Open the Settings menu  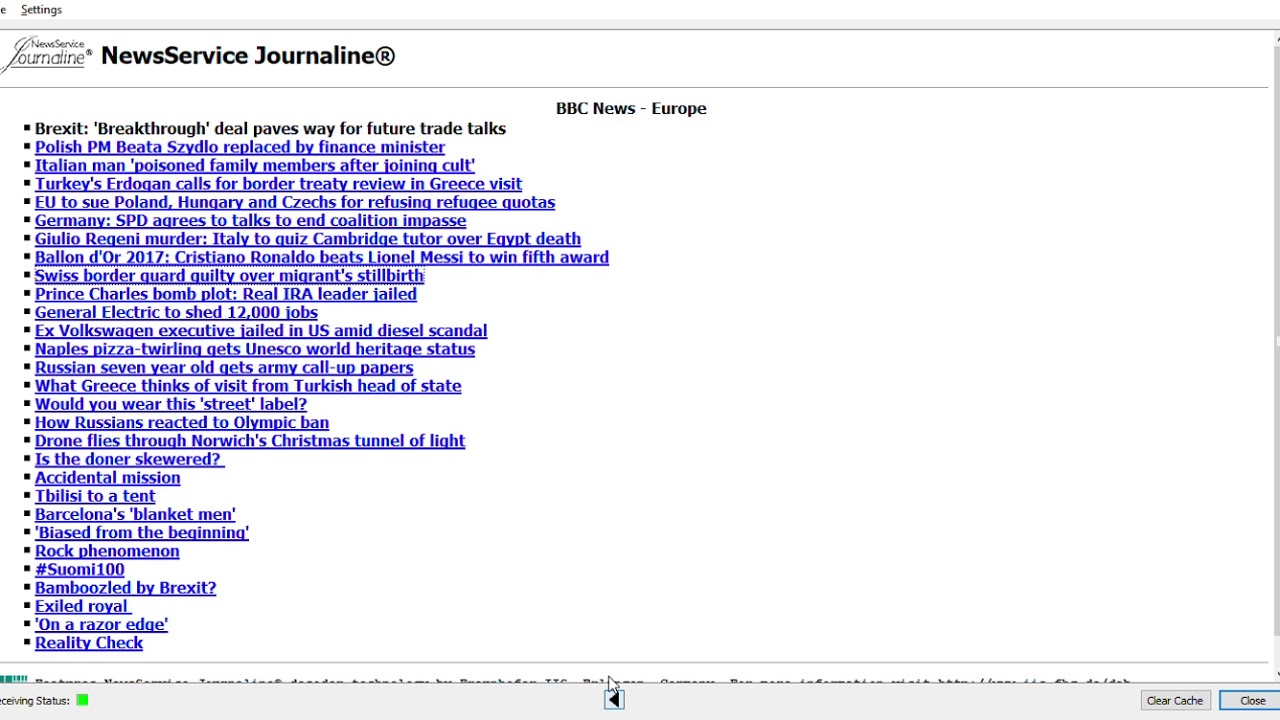pos(41,9)
